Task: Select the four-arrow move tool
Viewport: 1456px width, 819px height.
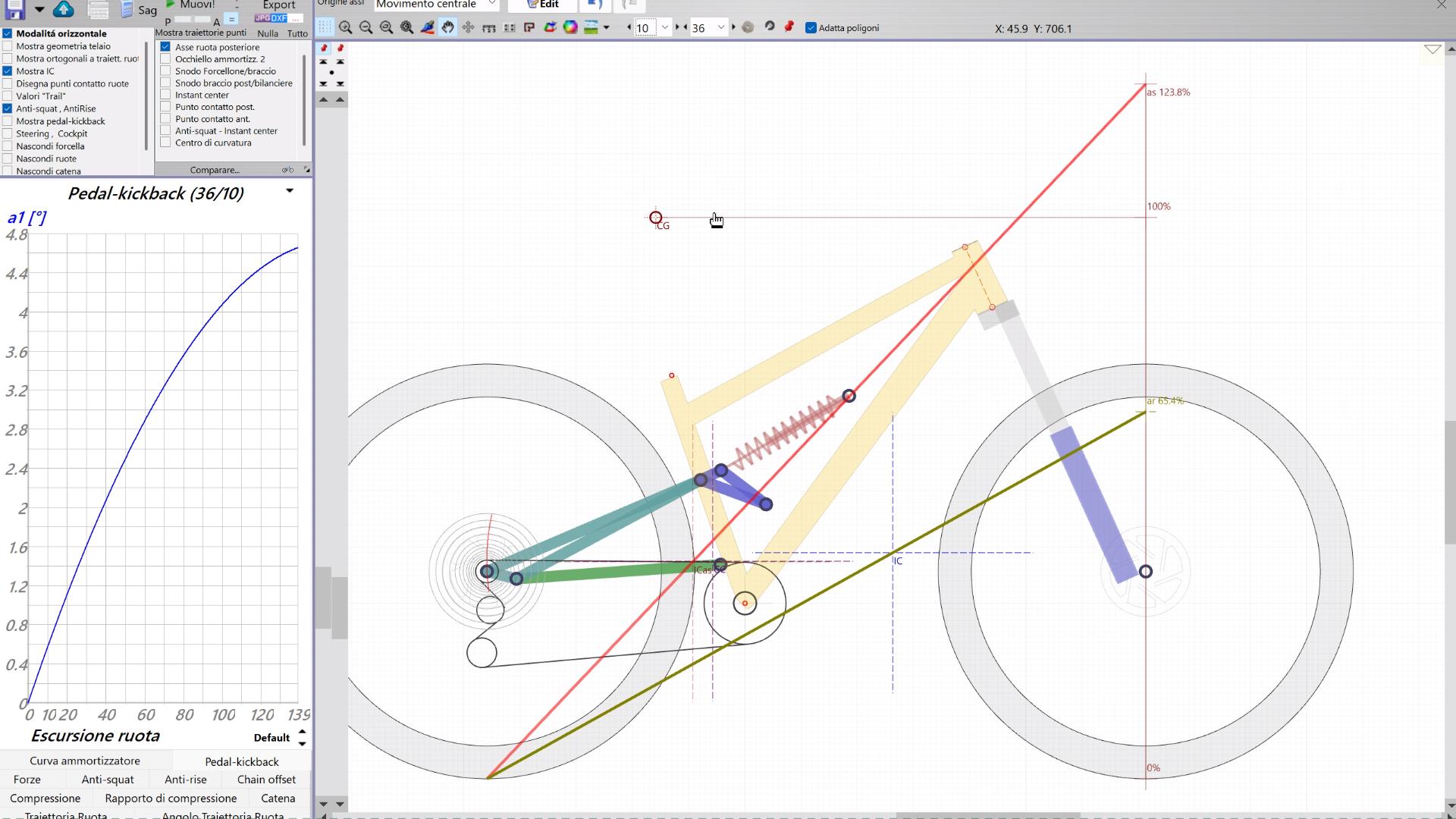Action: (469, 28)
